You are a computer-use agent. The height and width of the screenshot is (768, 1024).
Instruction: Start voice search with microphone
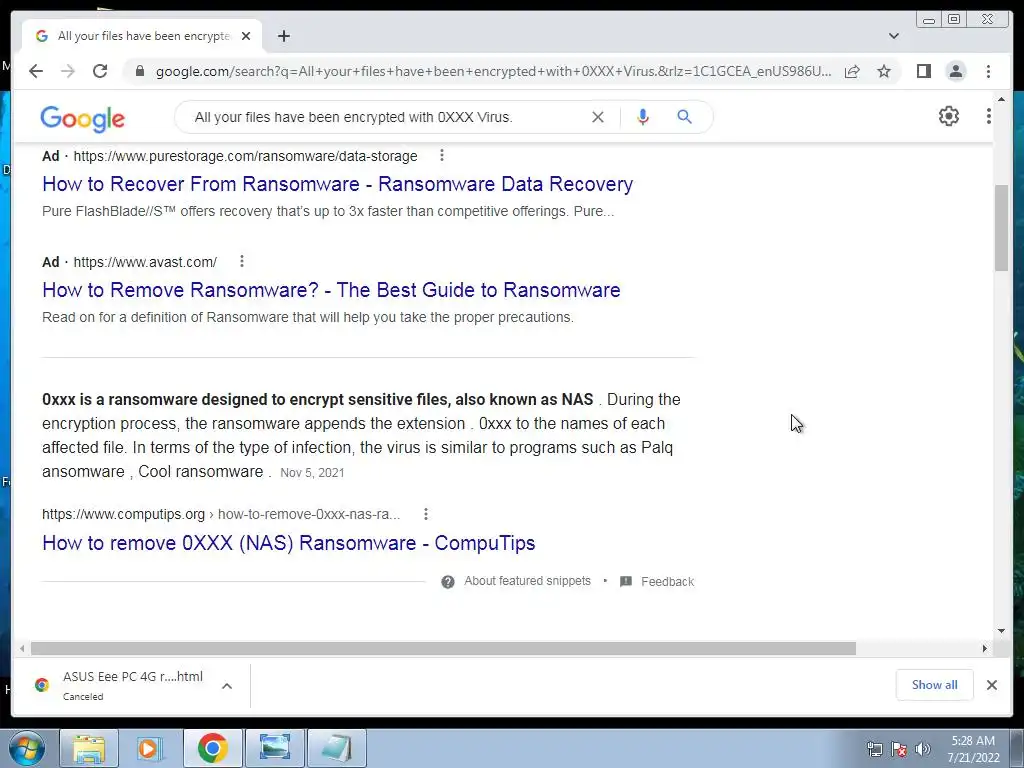click(x=643, y=117)
